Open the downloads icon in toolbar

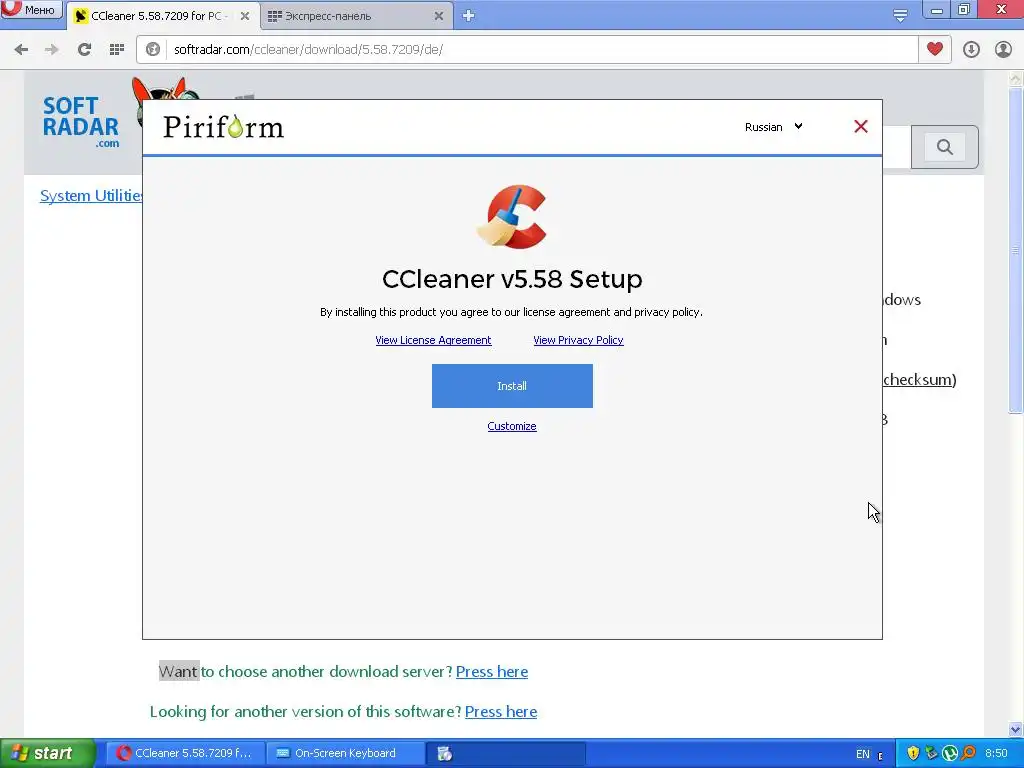pyautogui.click(x=971, y=50)
